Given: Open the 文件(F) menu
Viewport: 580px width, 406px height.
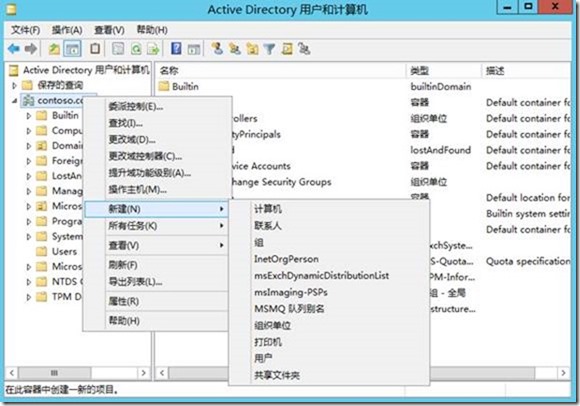Looking at the screenshot, I should point(25,30).
